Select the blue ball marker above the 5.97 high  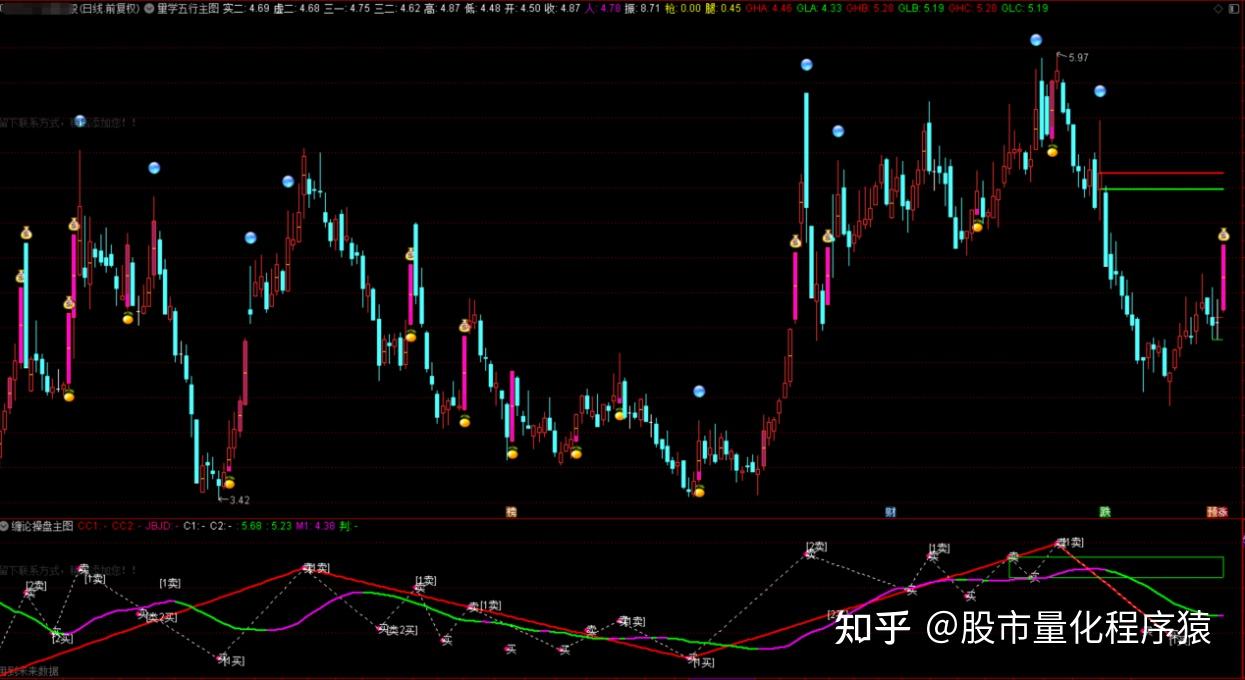1036,40
